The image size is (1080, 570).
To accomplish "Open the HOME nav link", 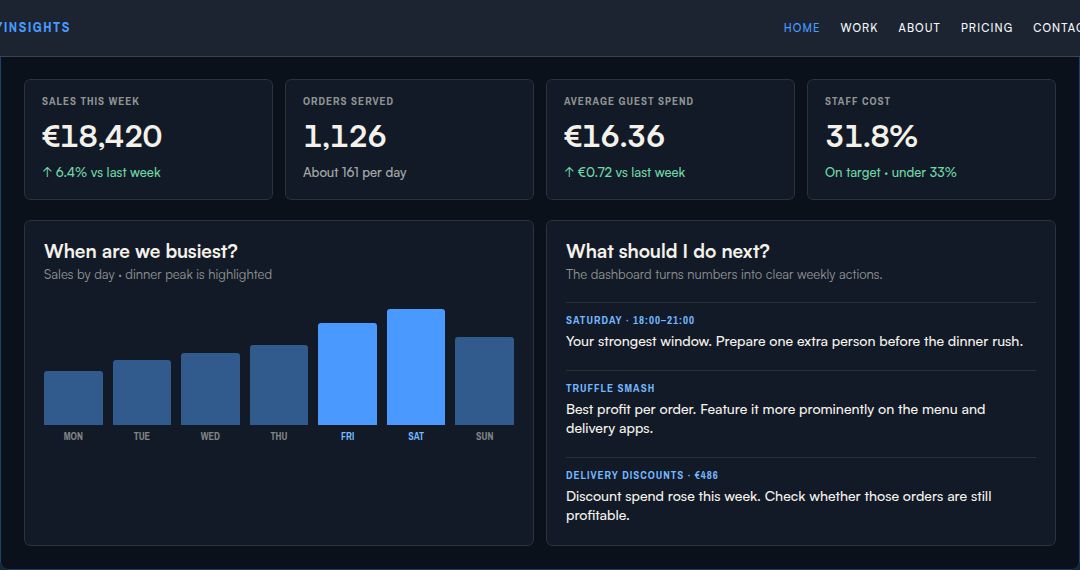I will tap(801, 28).
